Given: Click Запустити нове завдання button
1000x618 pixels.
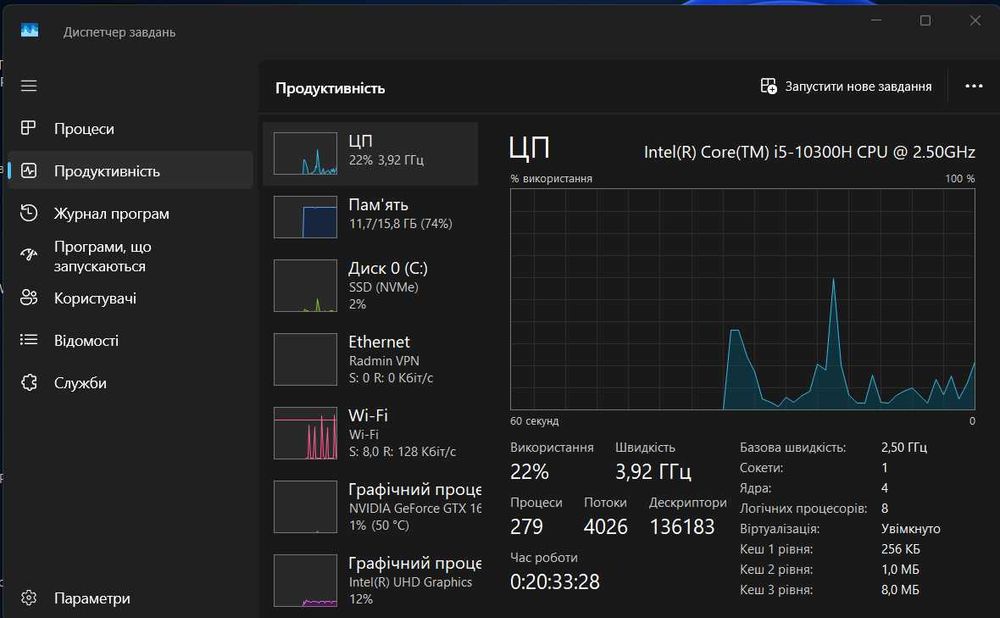Looking at the screenshot, I should coord(846,86).
